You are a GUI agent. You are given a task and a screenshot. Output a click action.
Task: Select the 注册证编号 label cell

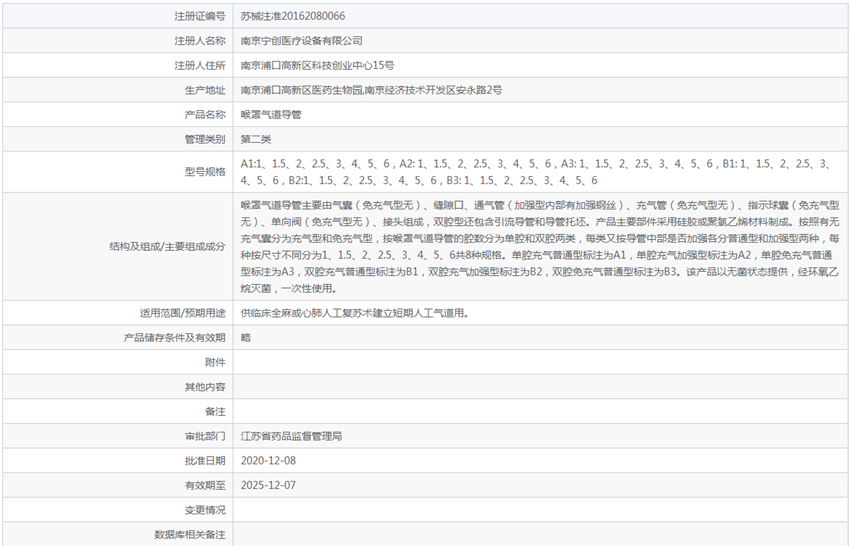click(x=118, y=16)
